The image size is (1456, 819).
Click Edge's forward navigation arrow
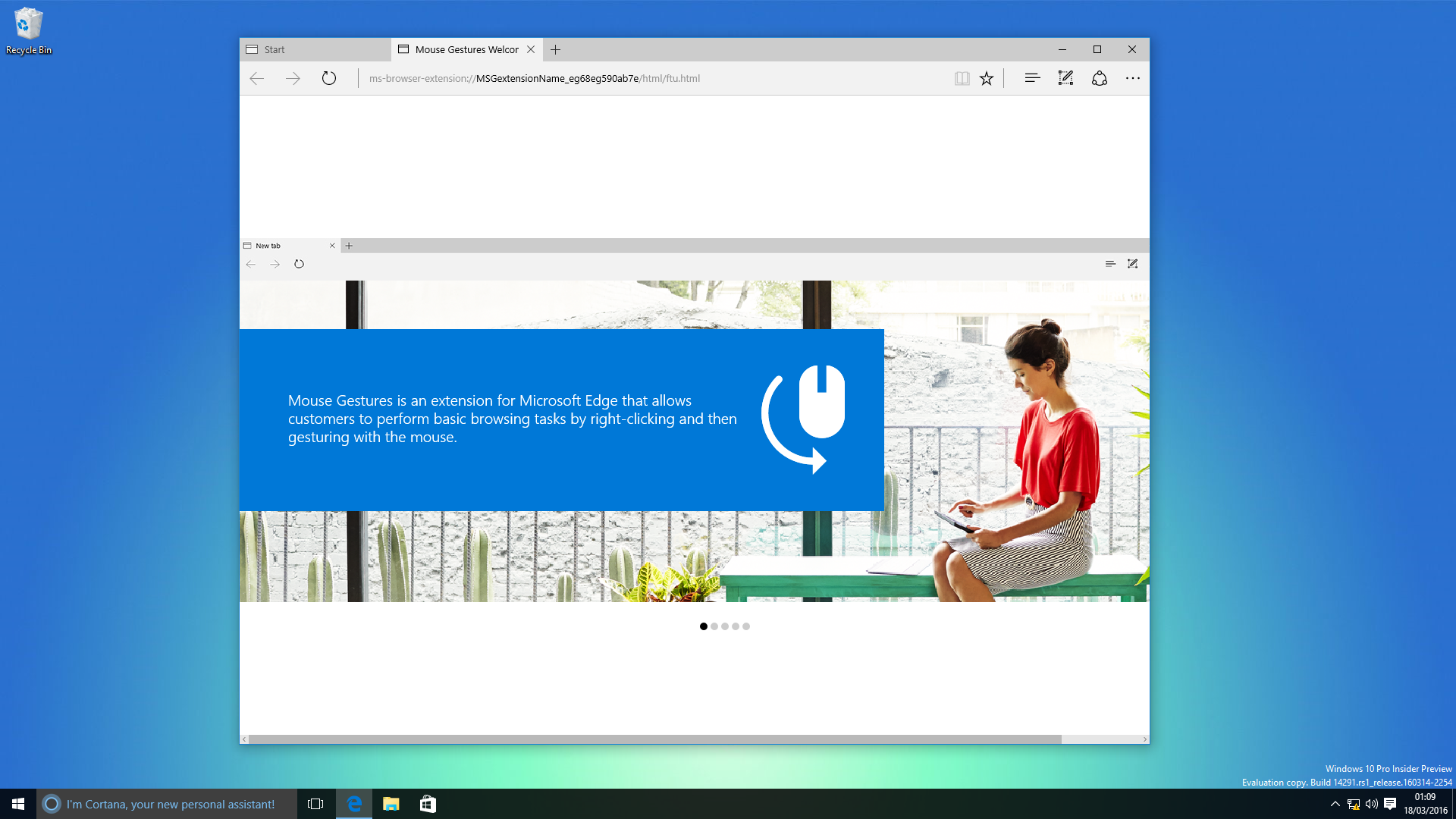[293, 78]
